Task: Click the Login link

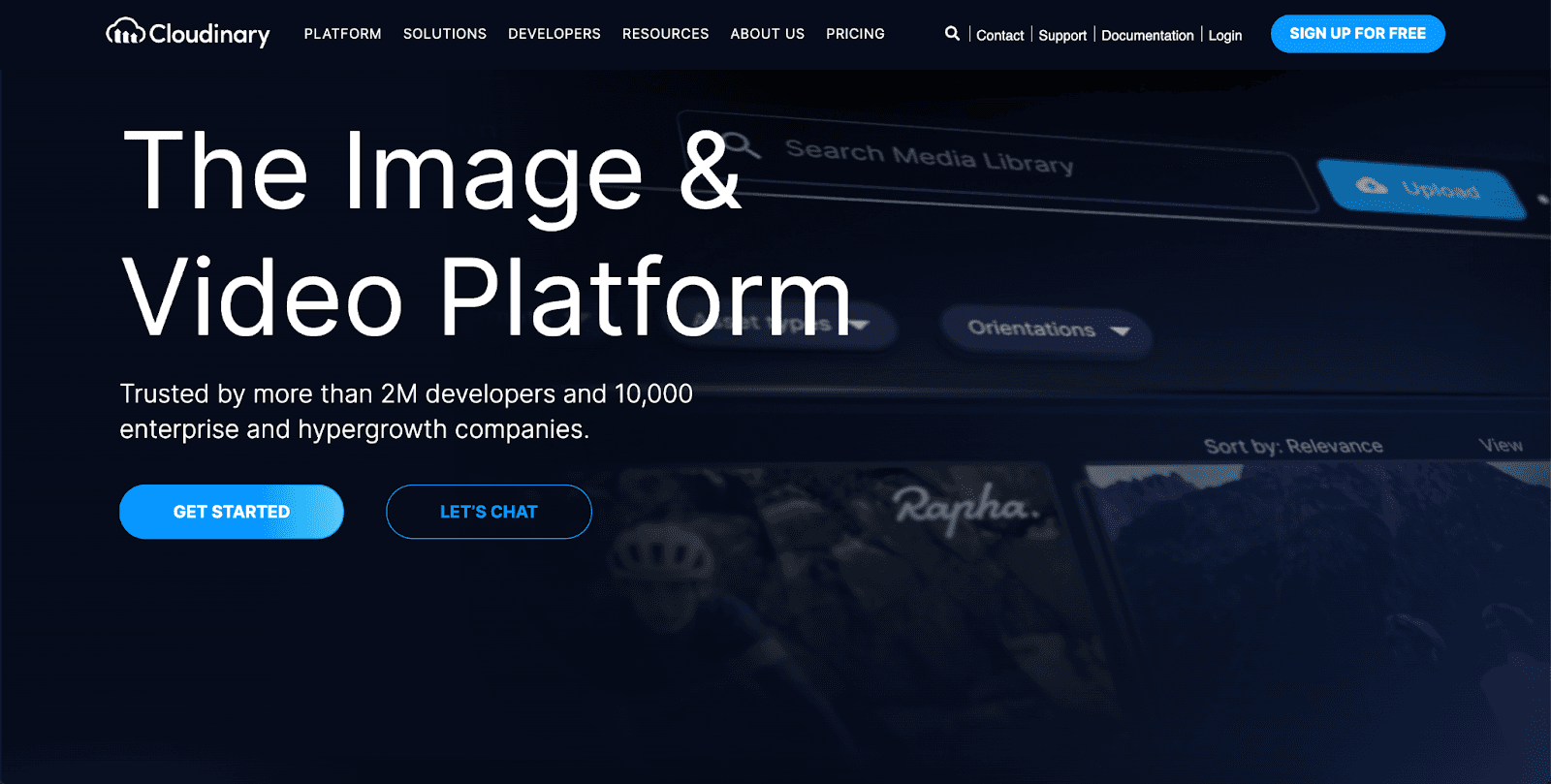Action: tap(1225, 35)
